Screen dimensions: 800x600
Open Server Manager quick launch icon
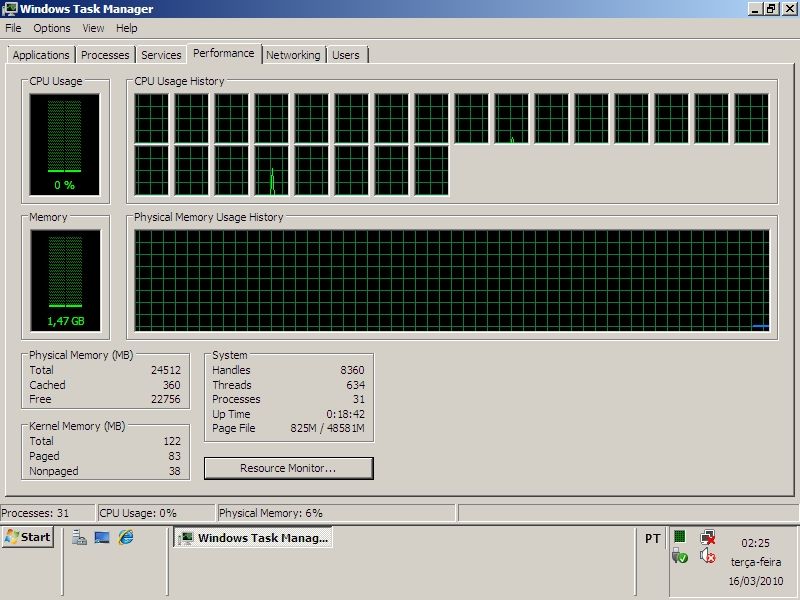click(x=79, y=537)
